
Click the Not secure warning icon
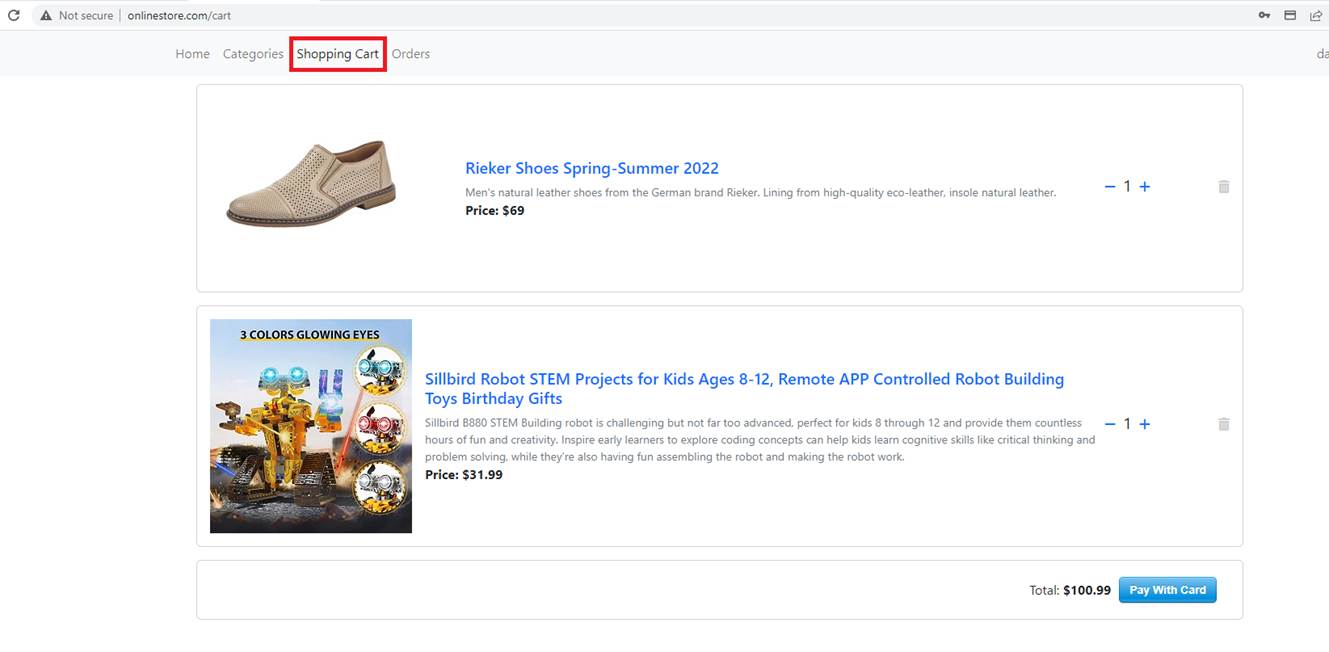[45, 16]
